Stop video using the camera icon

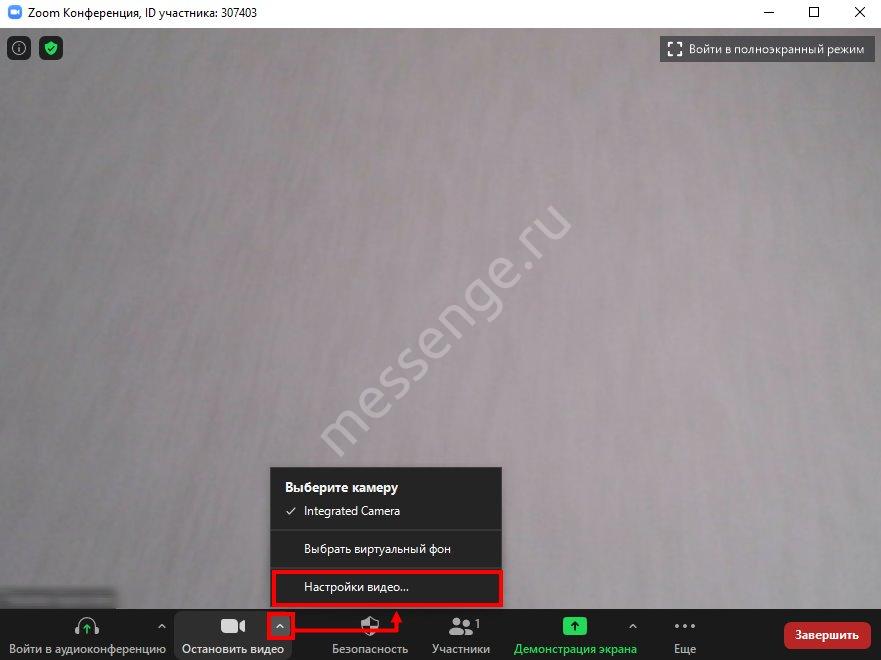pyautogui.click(x=233, y=627)
